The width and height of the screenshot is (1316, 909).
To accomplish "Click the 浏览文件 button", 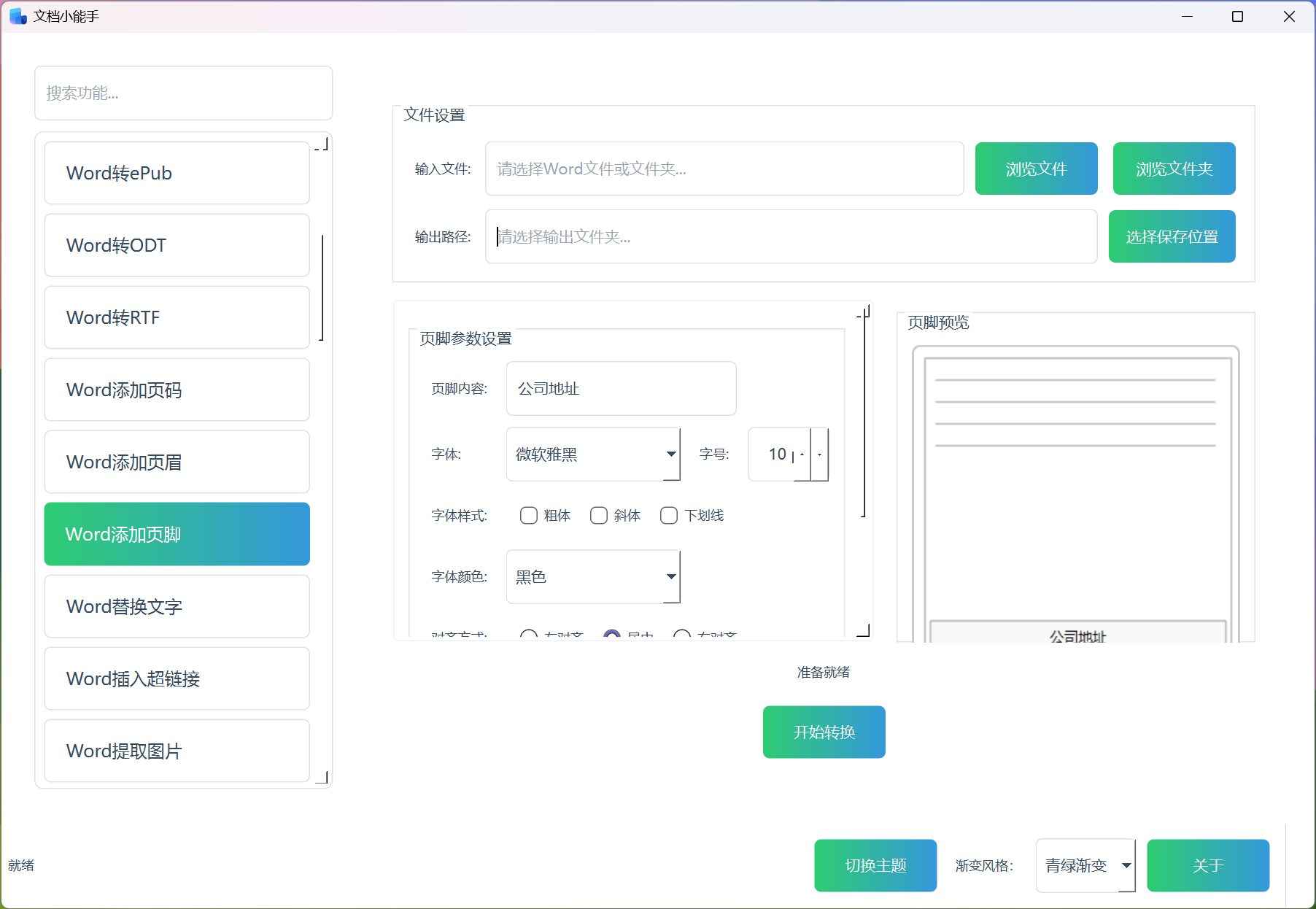I will (x=1036, y=169).
